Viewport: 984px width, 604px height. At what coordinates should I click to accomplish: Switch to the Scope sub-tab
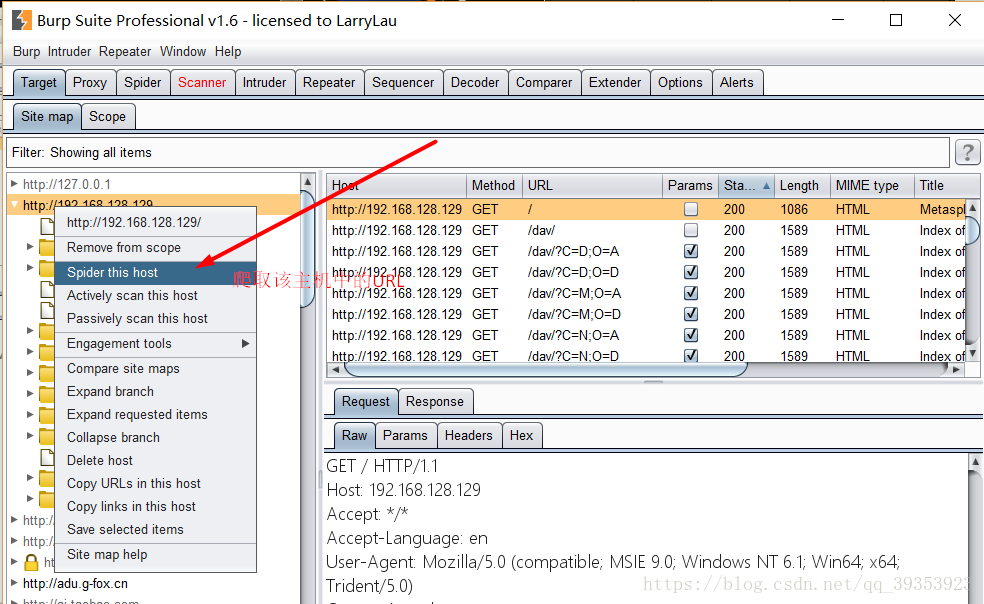pos(107,116)
